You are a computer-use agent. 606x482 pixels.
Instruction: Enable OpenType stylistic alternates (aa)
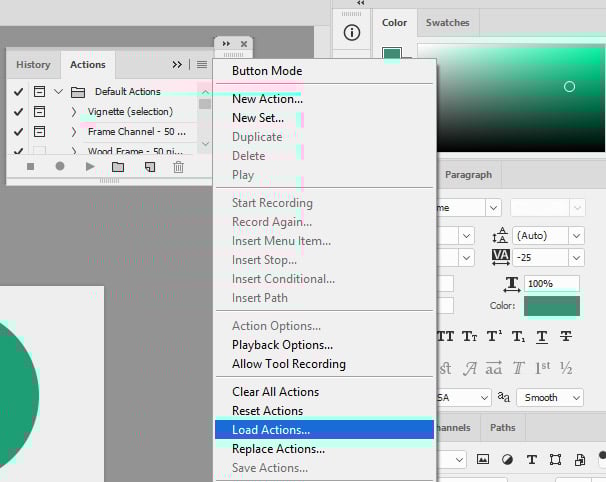tap(494, 368)
